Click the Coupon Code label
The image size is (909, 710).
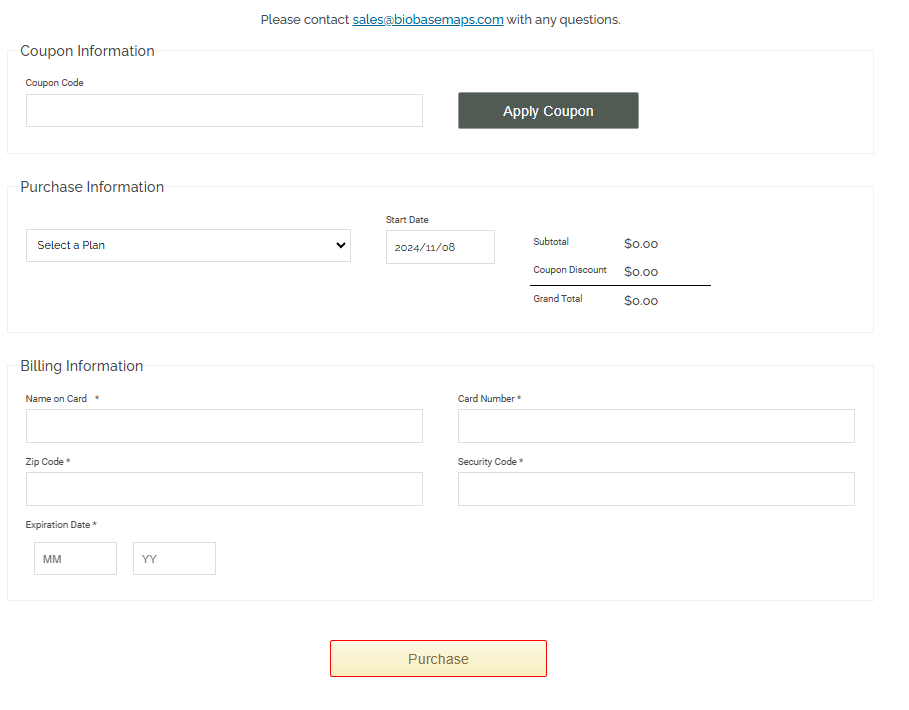point(54,83)
